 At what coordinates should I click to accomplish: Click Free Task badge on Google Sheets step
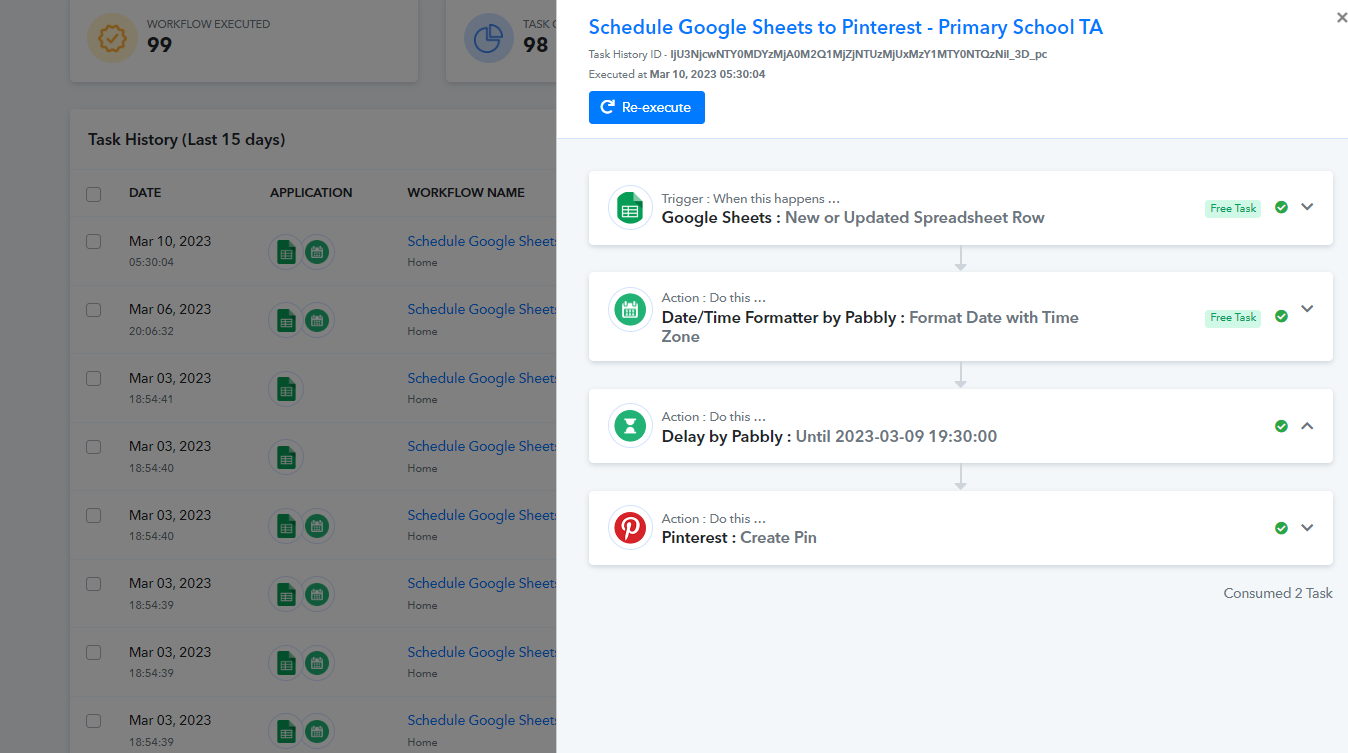[1233, 208]
